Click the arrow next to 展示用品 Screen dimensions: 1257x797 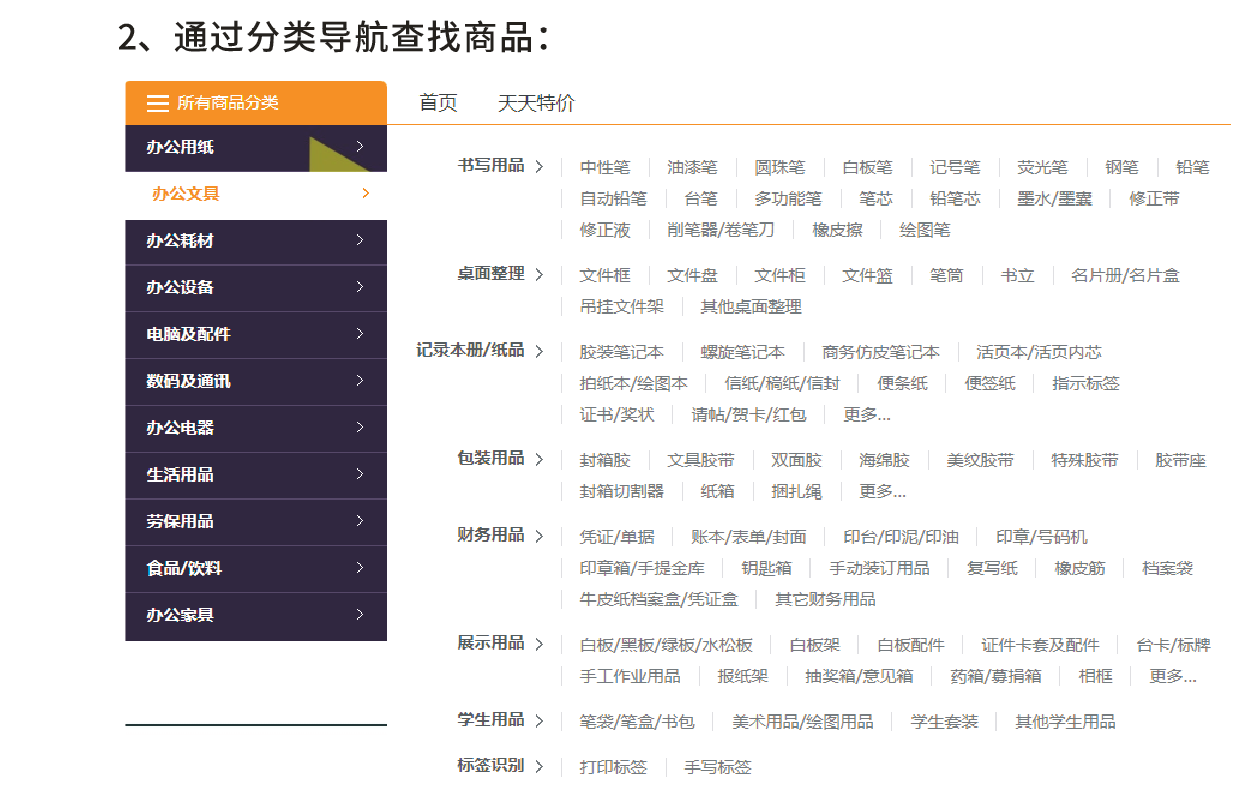(540, 645)
